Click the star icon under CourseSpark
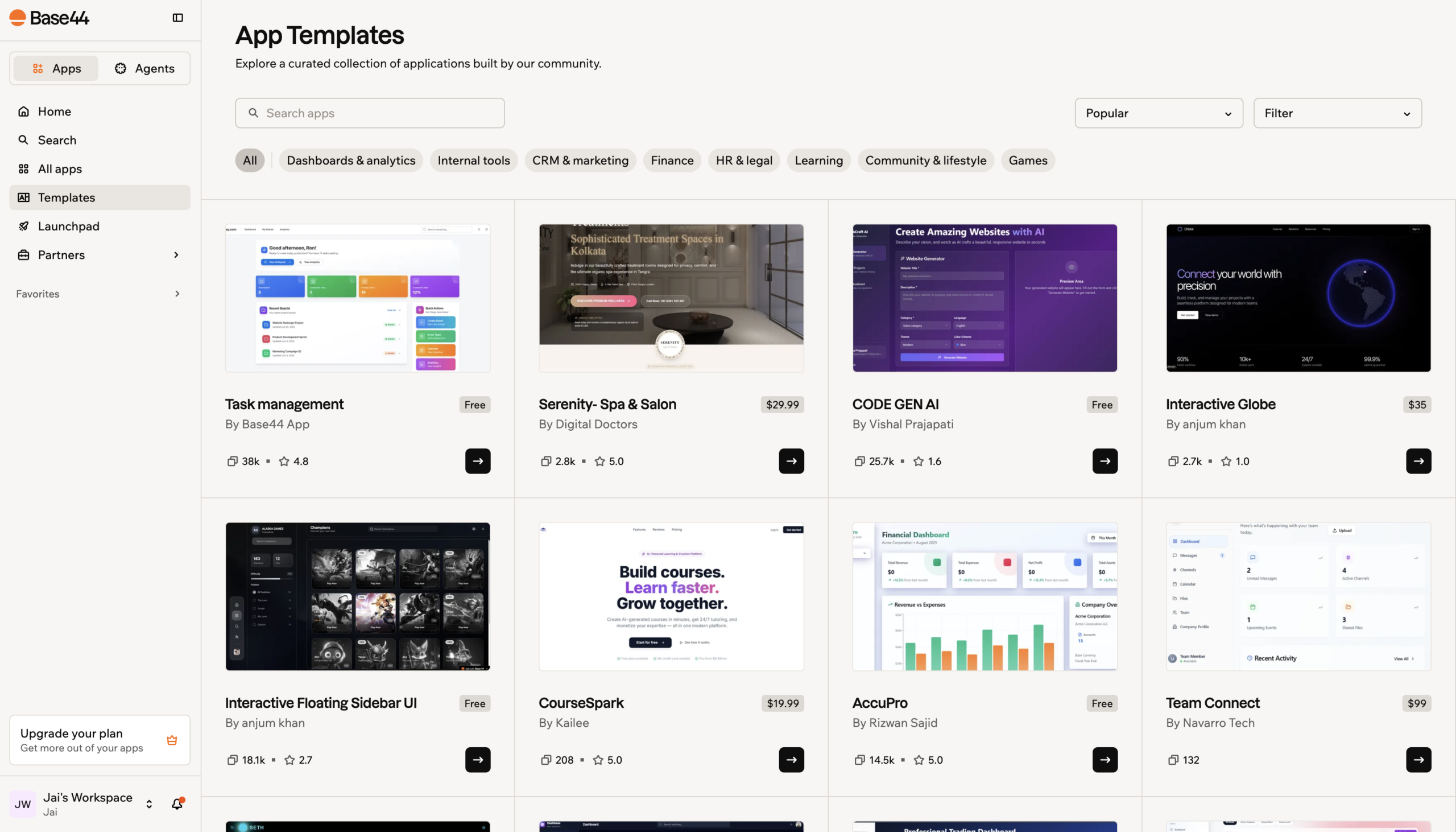The height and width of the screenshot is (832, 1456). [598, 760]
